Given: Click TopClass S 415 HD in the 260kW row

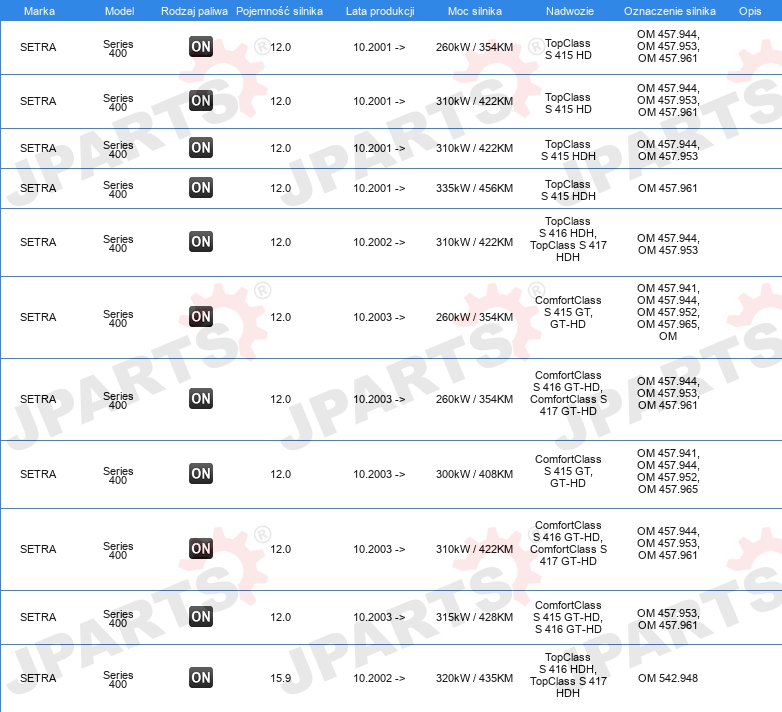Looking at the screenshot, I should pyautogui.click(x=568, y=49).
